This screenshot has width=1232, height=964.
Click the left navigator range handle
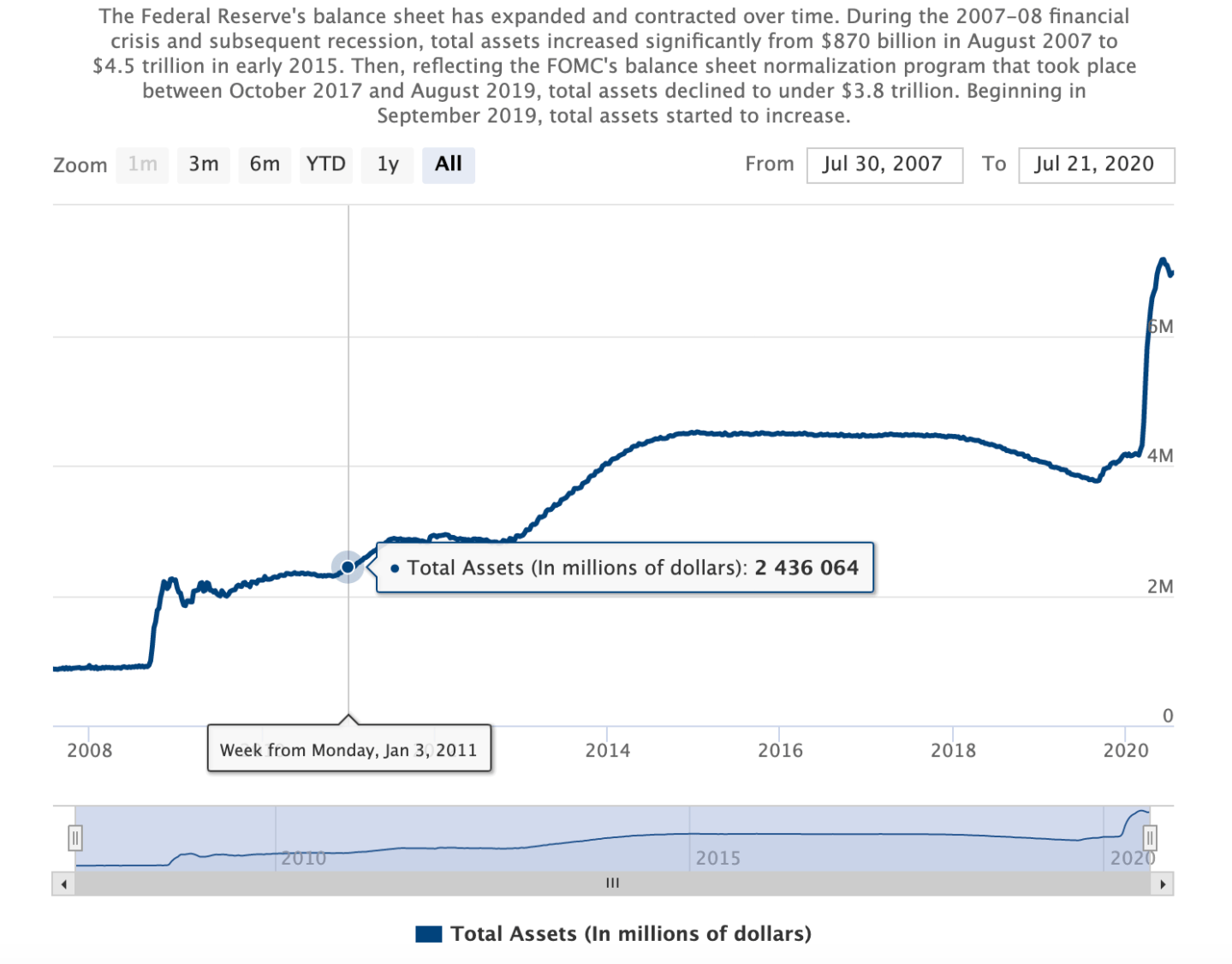click(75, 837)
